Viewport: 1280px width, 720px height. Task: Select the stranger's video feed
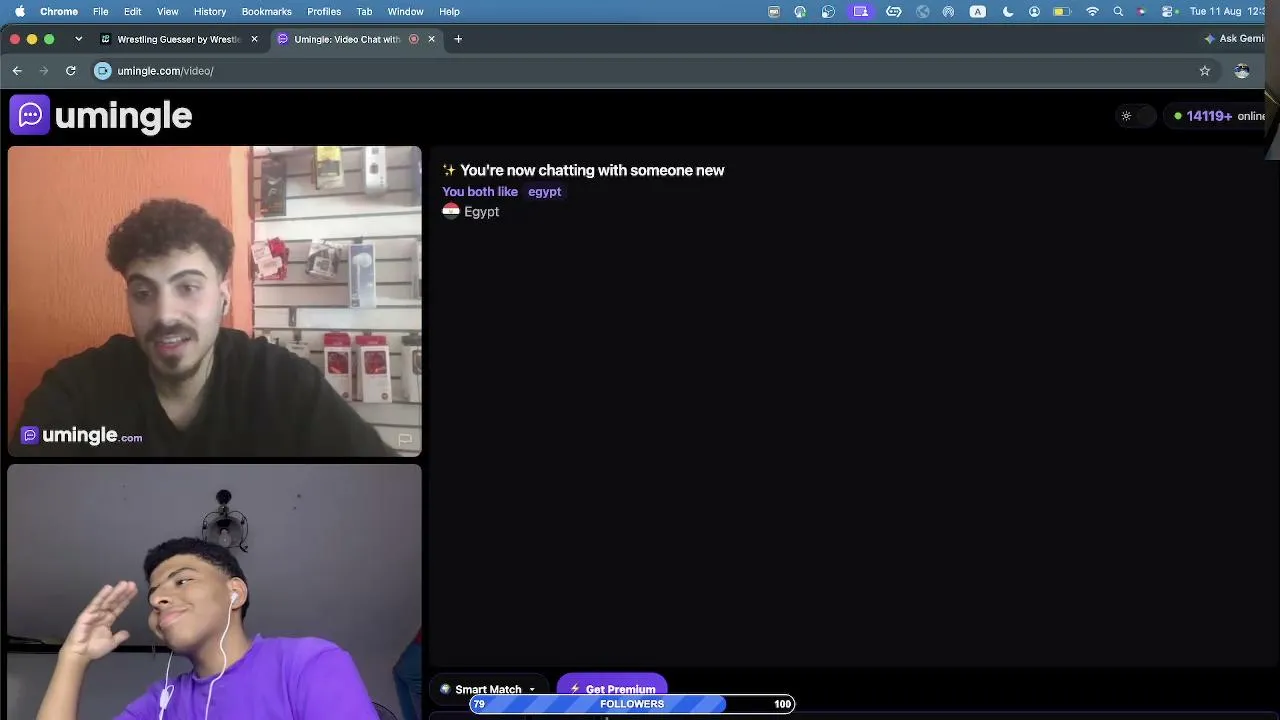tap(214, 301)
